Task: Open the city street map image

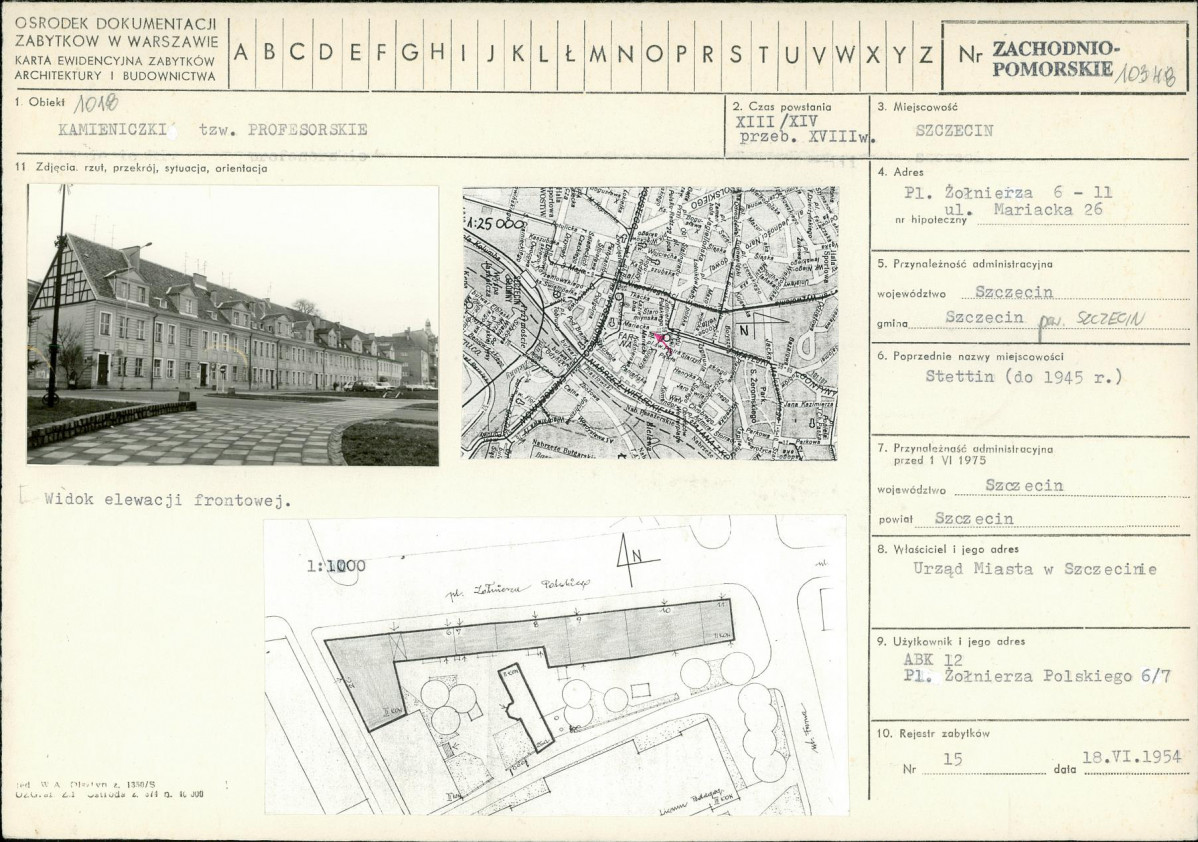Action: click(650, 322)
